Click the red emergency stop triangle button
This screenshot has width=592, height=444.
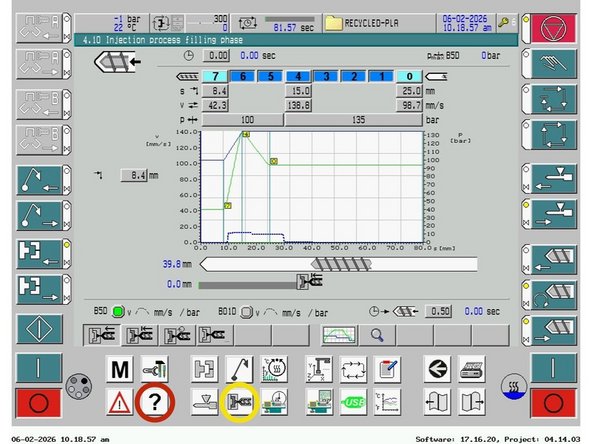point(553,28)
